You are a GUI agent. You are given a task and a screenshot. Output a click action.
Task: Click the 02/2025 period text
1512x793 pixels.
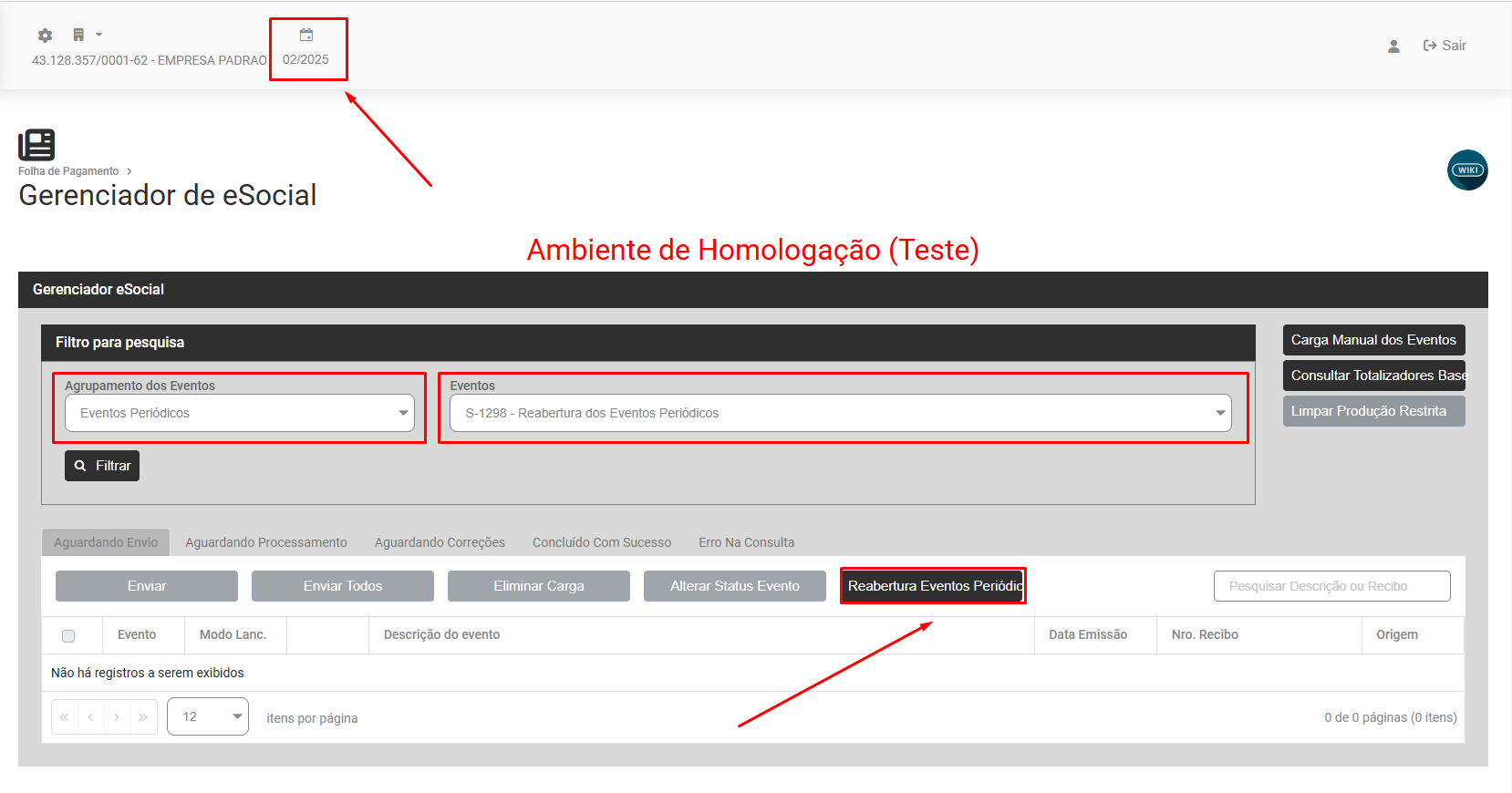(x=306, y=59)
